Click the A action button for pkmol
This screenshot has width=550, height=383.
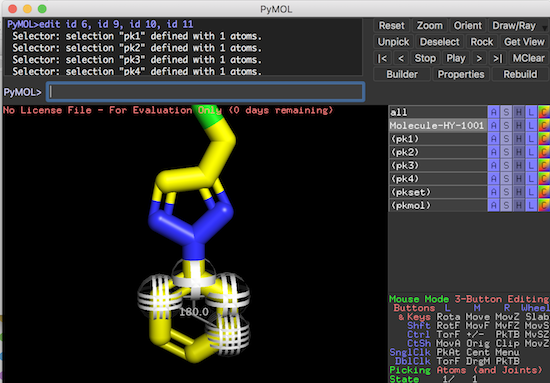point(494,206)
